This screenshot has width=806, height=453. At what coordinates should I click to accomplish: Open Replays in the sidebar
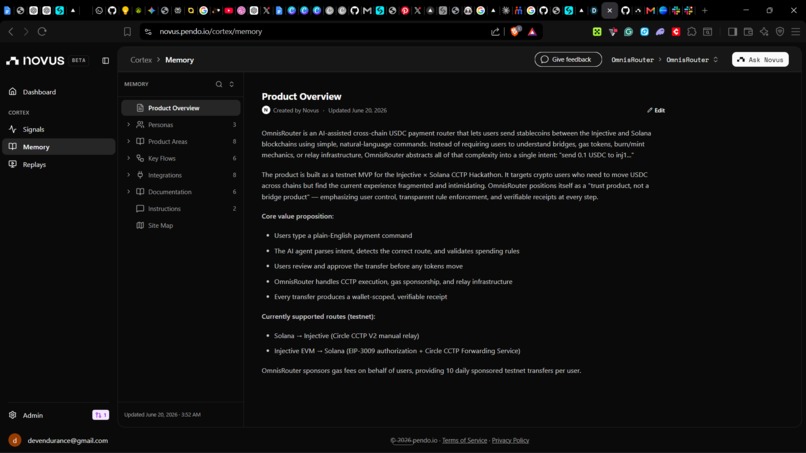[x=34, y=165]
